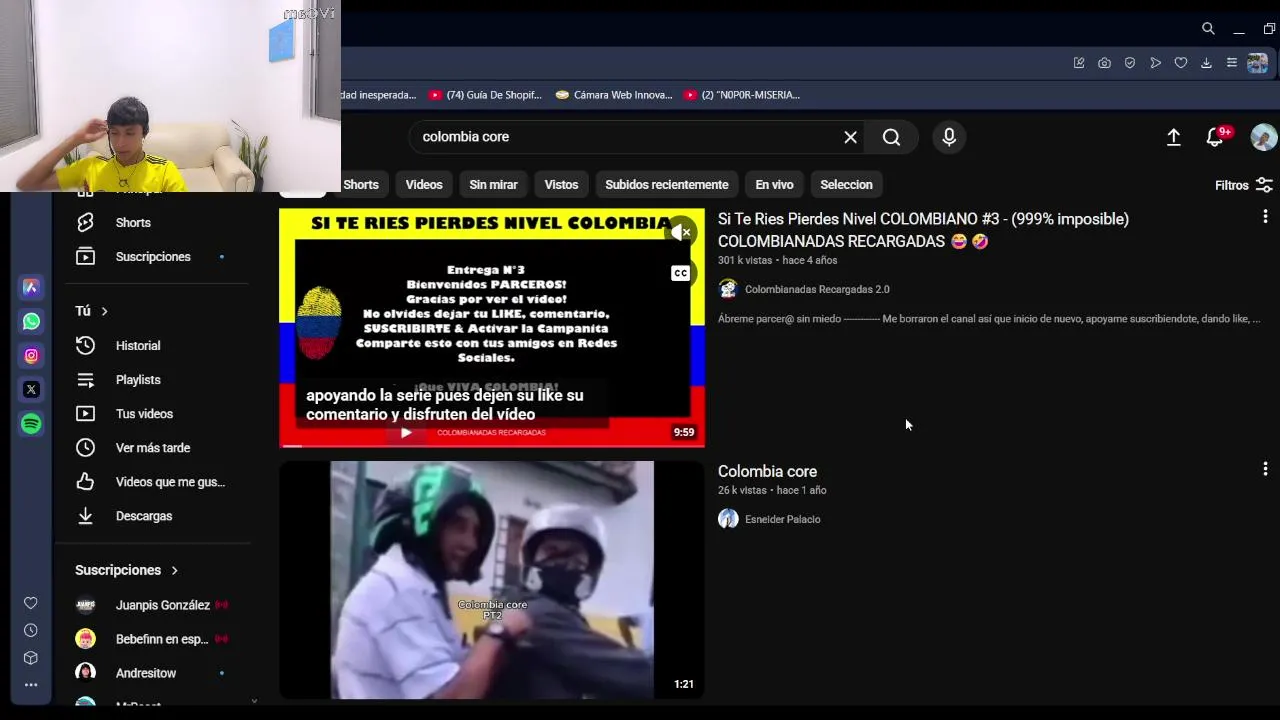Click preview progress bar on first video

pyautogui.click(x=492, y=446)
